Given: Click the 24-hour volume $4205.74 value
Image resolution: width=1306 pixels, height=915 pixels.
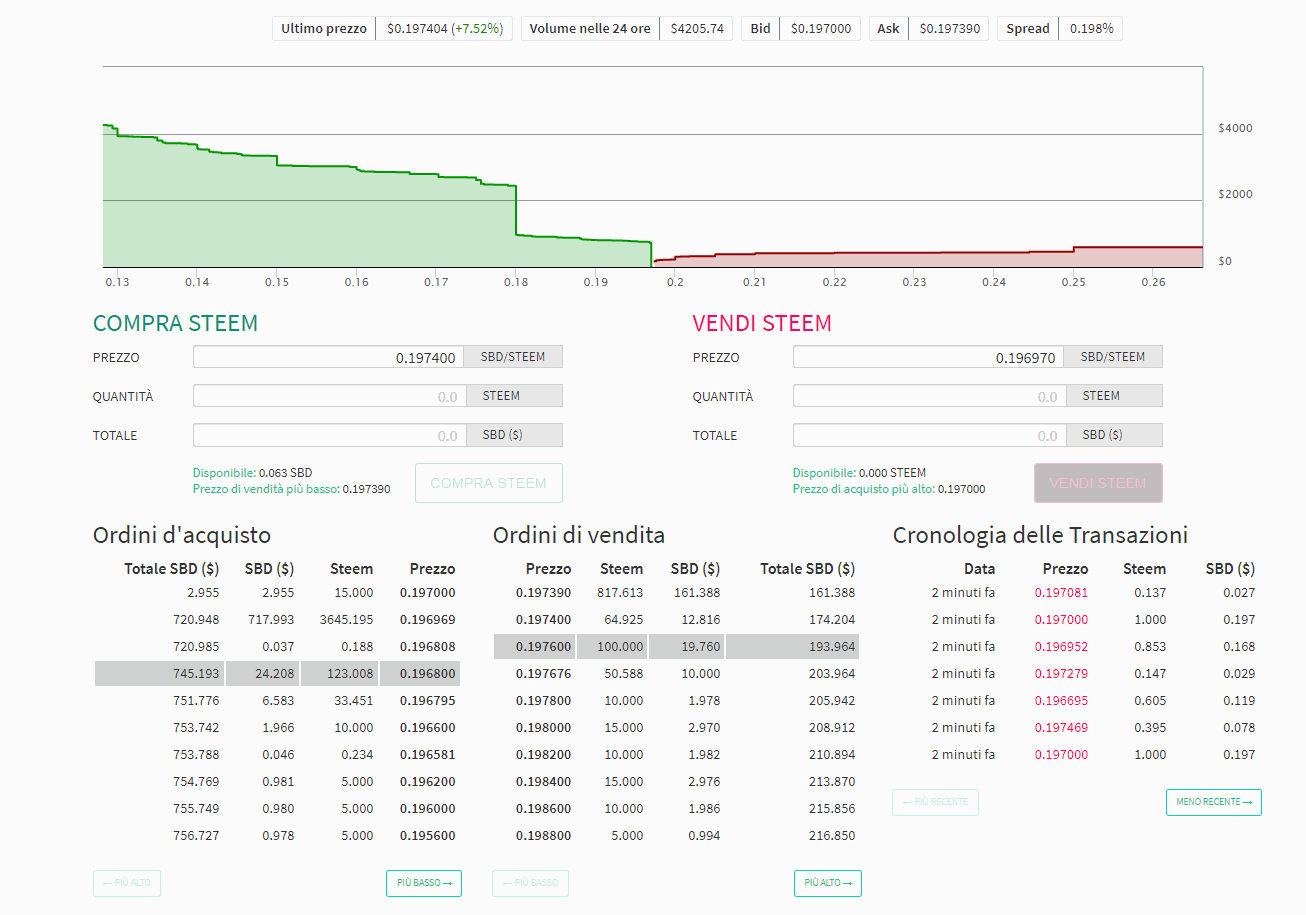Looking at the screenshot, I should pos(697,29).
